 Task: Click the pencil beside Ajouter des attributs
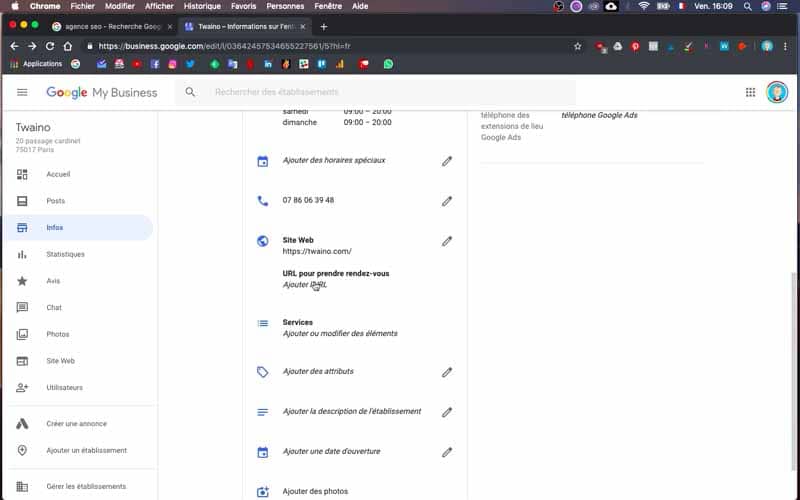(447, 372)
